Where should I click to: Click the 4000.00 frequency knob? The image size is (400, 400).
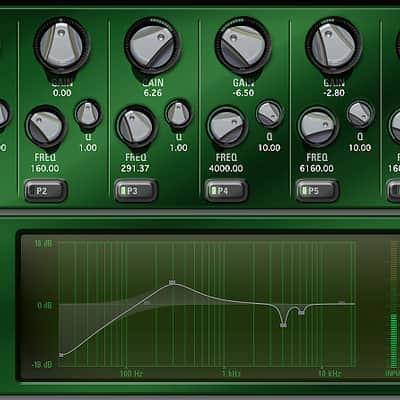click(x=227, y=127)
